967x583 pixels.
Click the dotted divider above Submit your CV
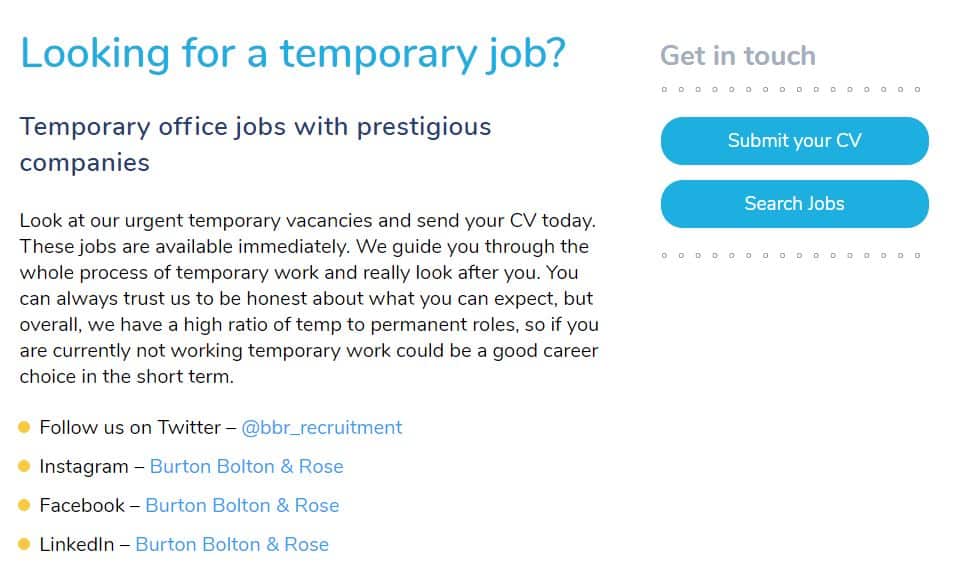pyautogui.click(x=791, y=89)
